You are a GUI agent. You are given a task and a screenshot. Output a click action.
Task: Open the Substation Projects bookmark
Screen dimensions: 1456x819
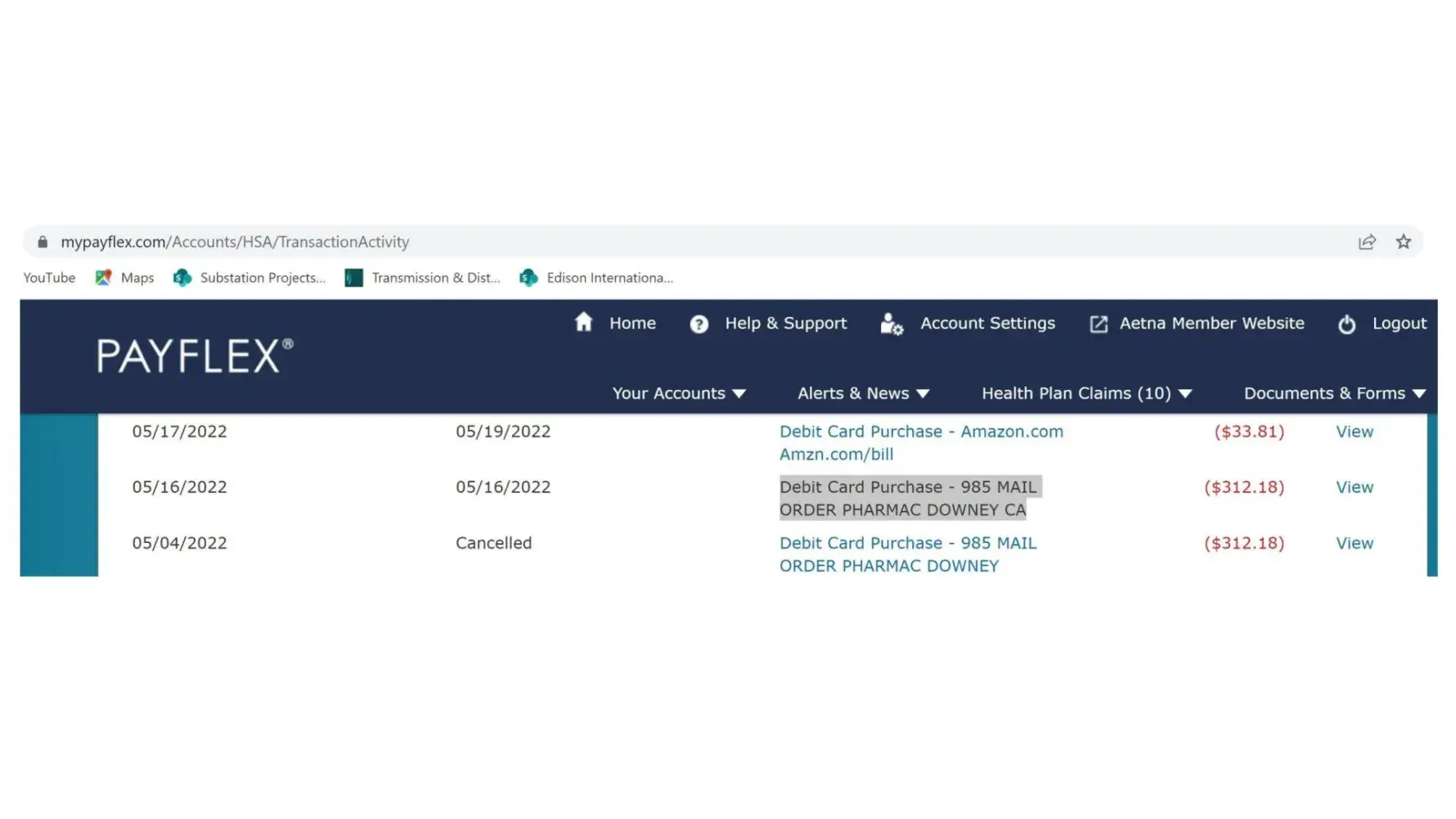(249, 278)
